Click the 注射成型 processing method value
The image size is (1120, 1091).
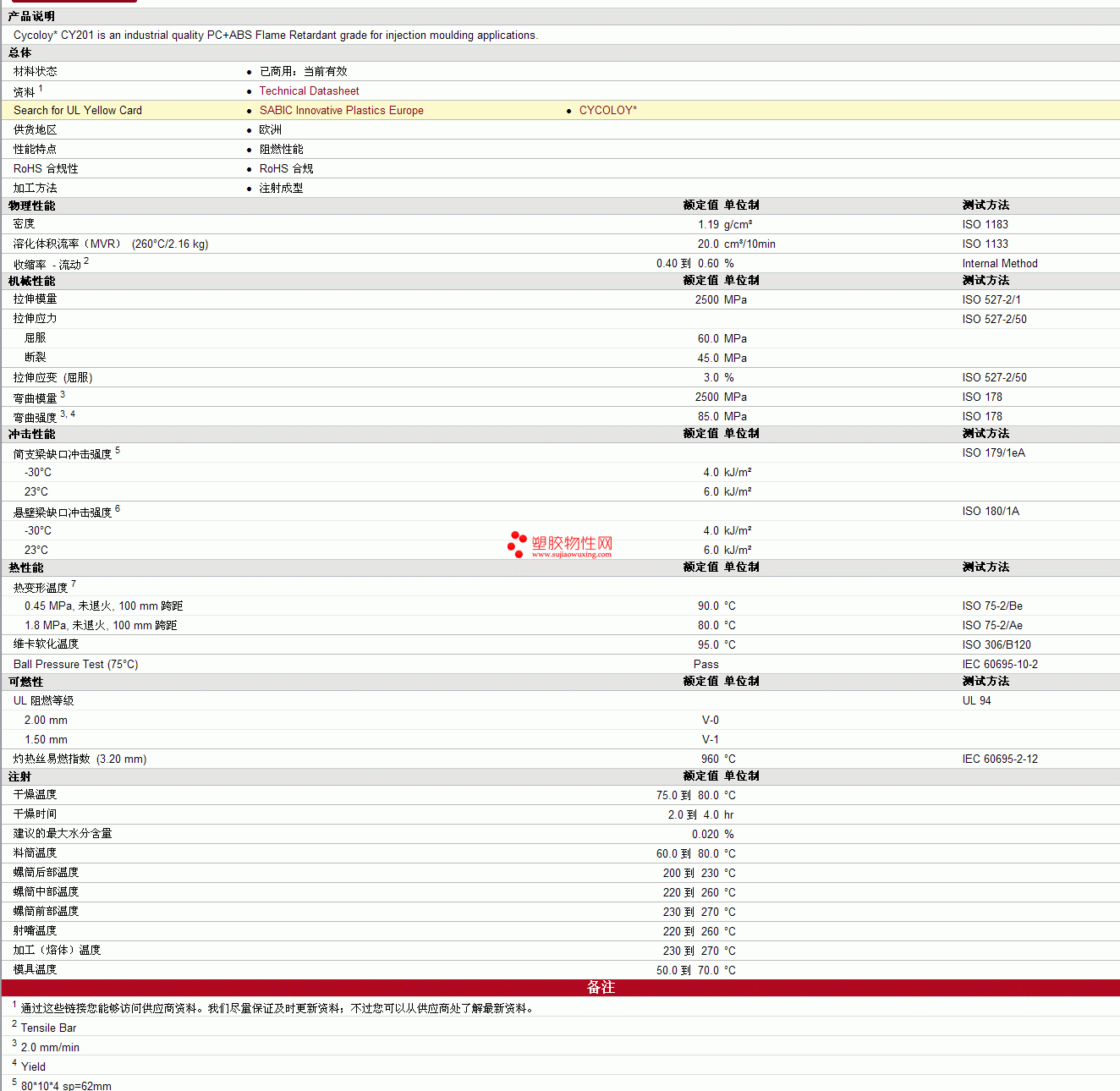(x=281, y=188)
